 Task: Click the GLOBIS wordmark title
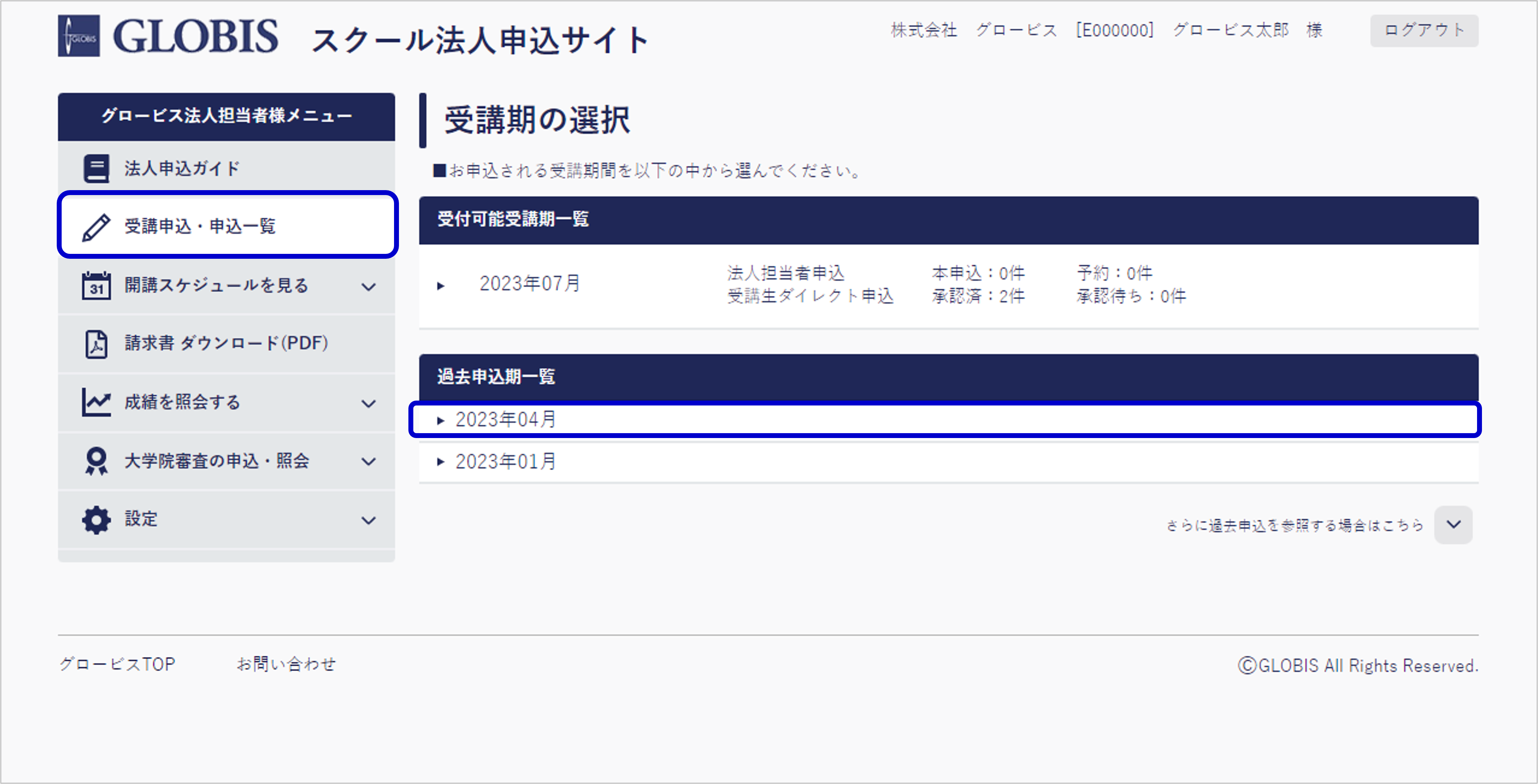tap(195, 36)
